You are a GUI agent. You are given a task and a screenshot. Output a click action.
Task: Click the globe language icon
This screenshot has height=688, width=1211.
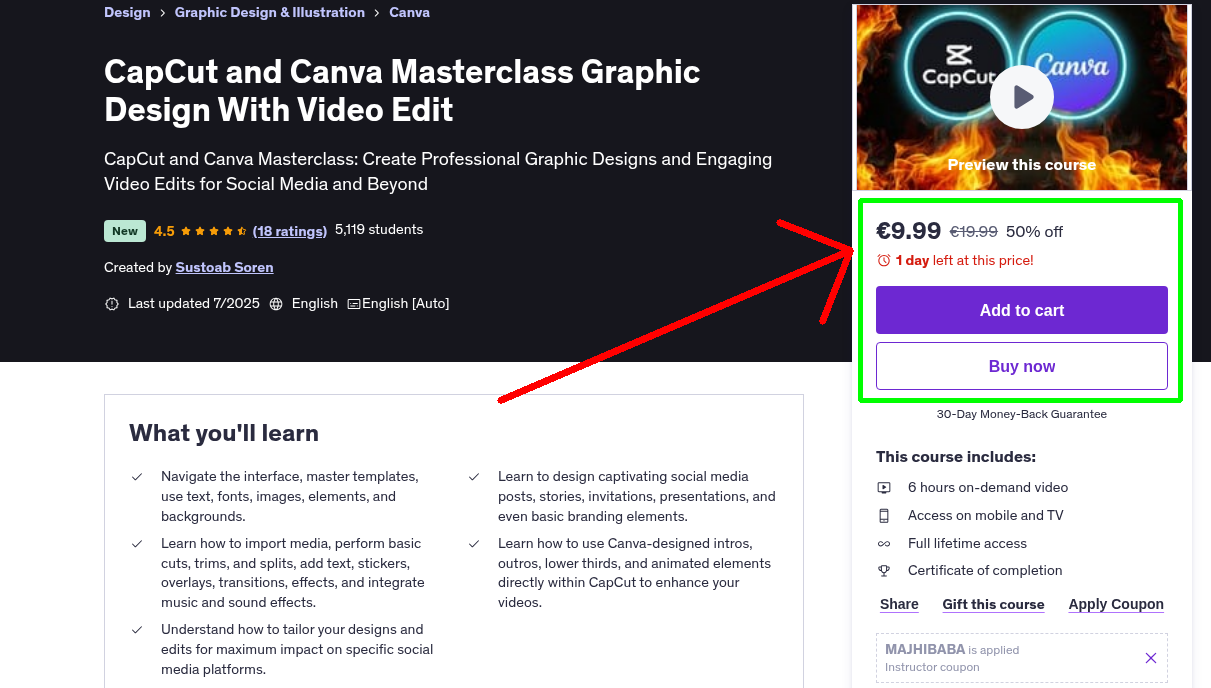276,304
